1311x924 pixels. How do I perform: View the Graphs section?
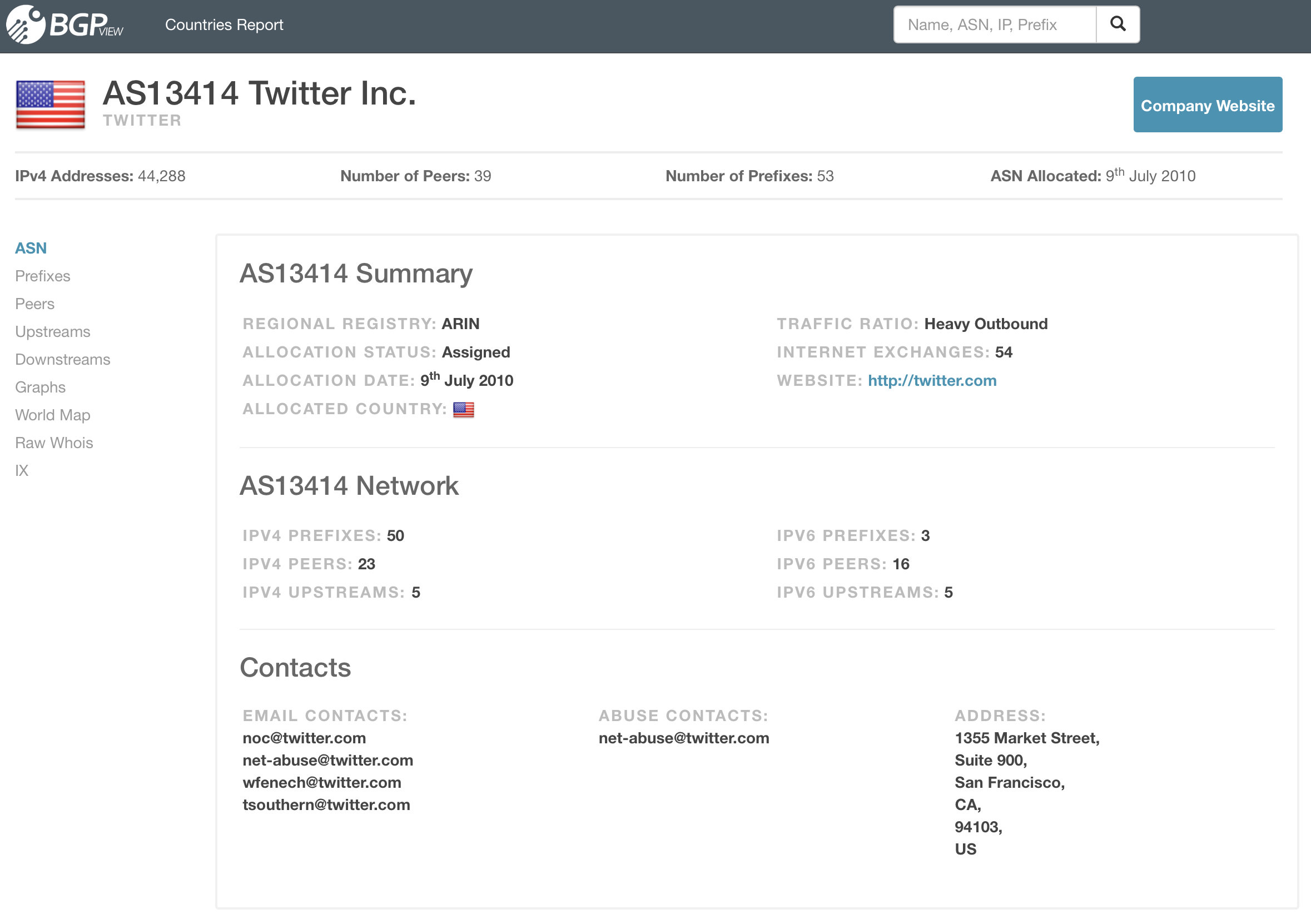point(40,387)
